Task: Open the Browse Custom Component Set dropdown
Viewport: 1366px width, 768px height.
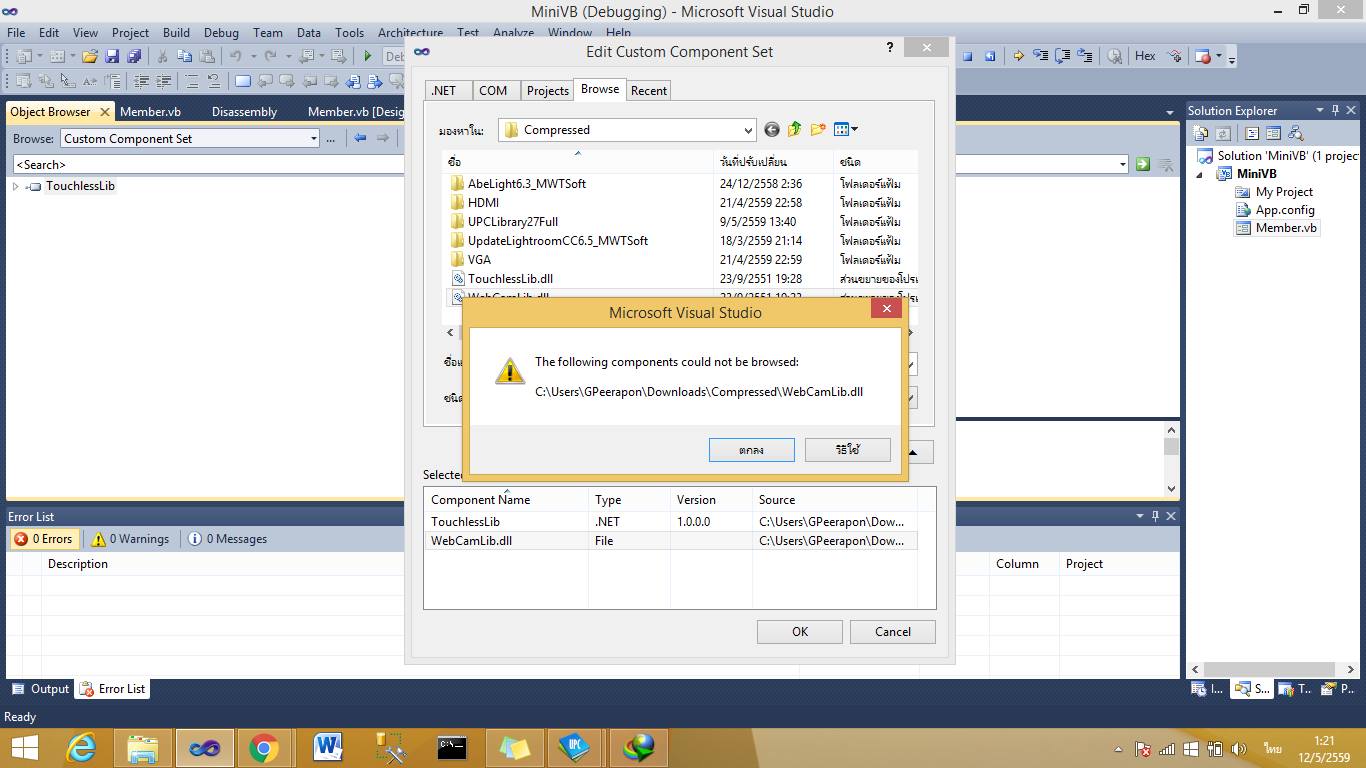Action: pyautogui.click(x=313, y=138)
